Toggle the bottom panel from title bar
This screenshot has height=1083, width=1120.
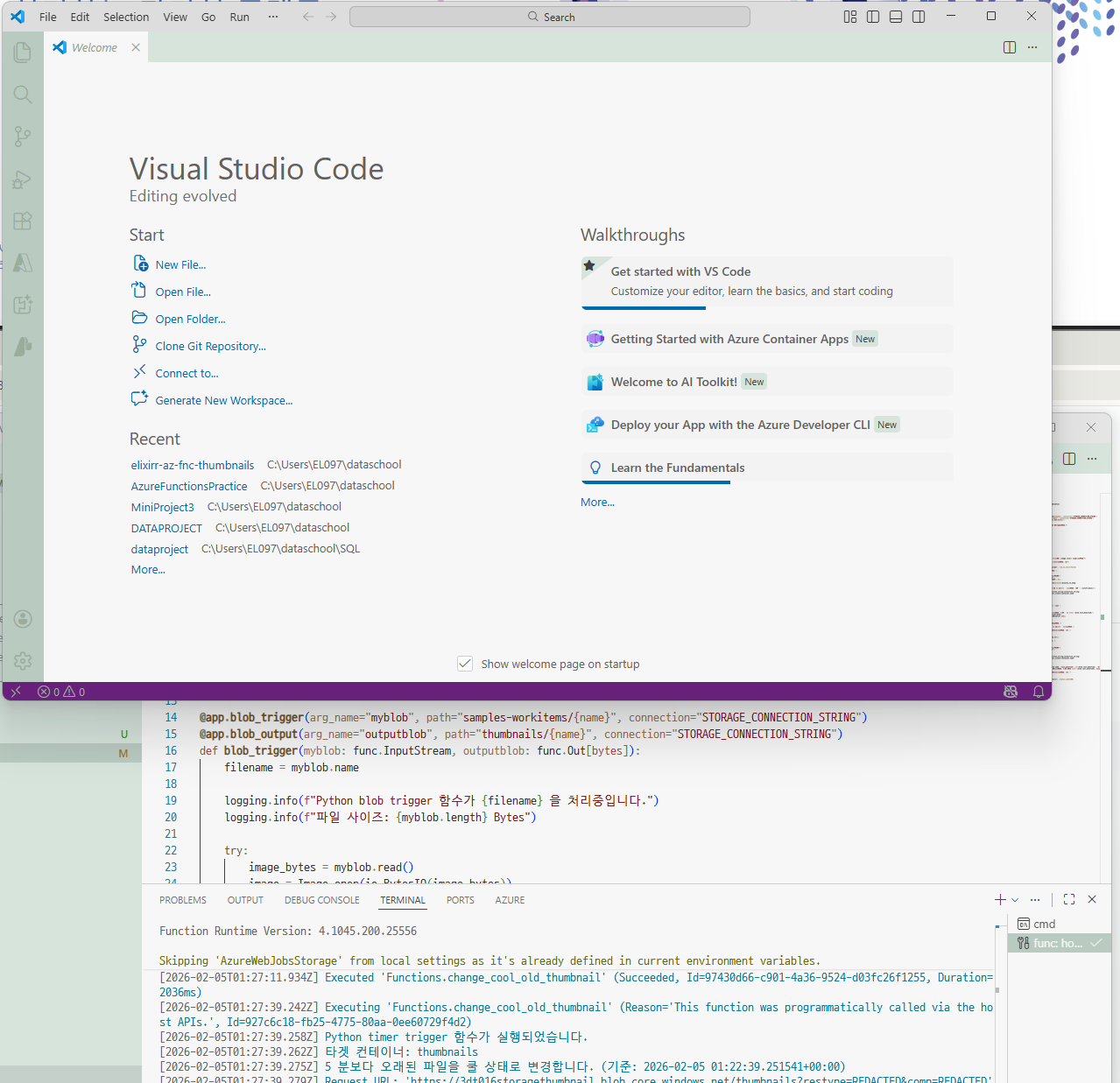point(896,17)
